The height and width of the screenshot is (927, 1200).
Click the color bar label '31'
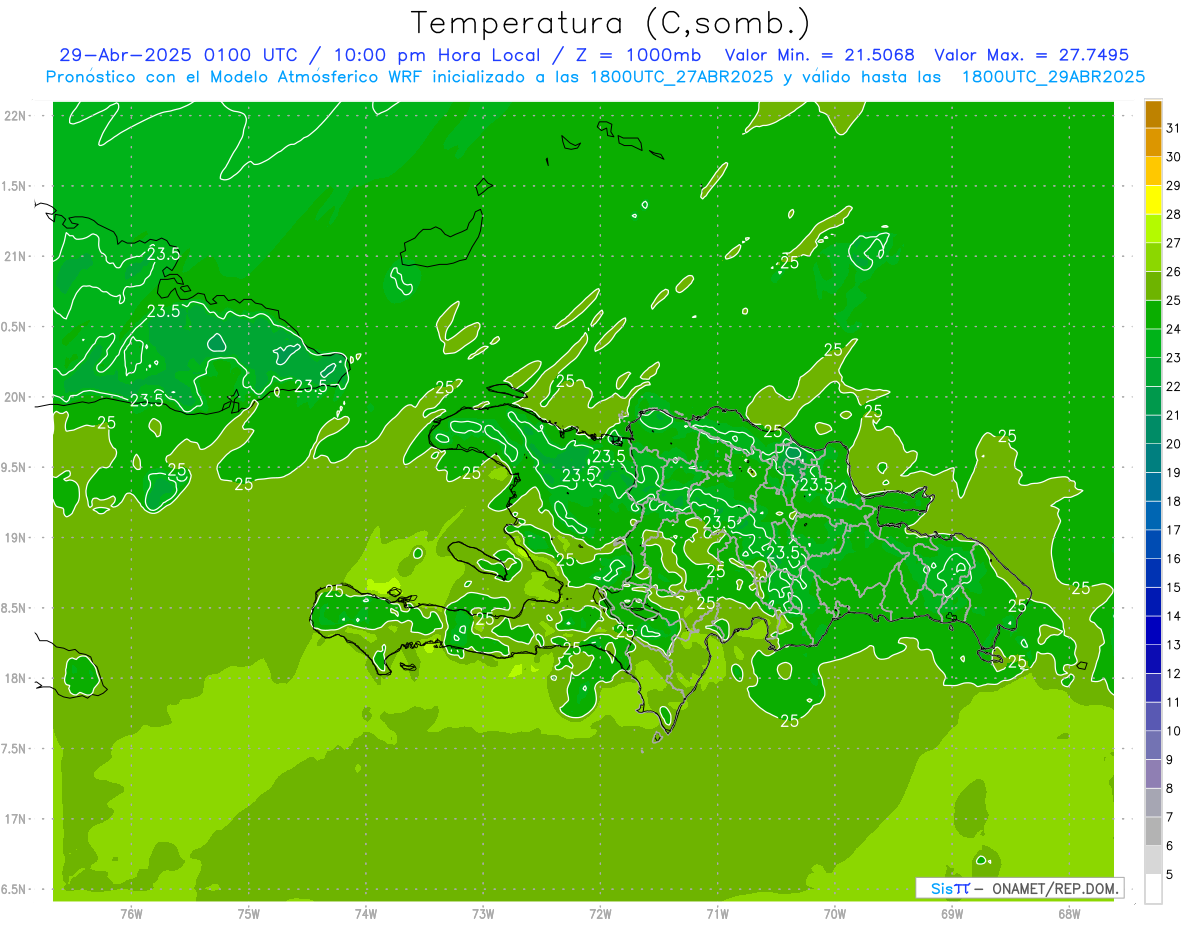1174,128
